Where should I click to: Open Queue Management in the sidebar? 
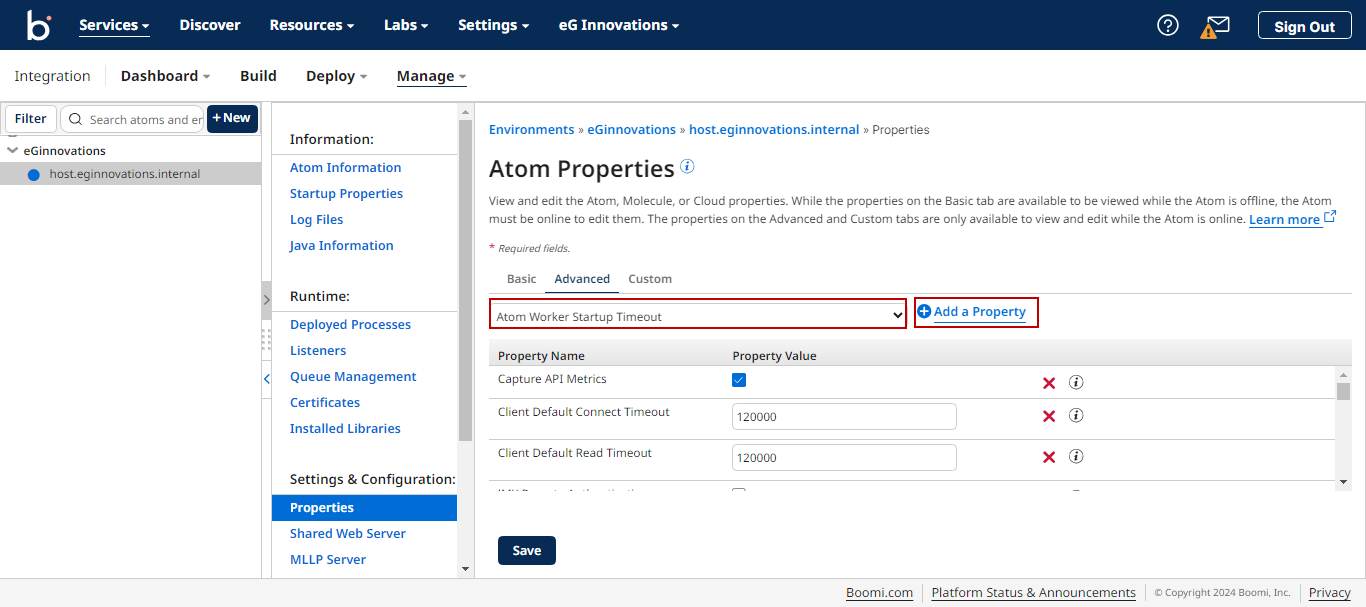(353, 377)
